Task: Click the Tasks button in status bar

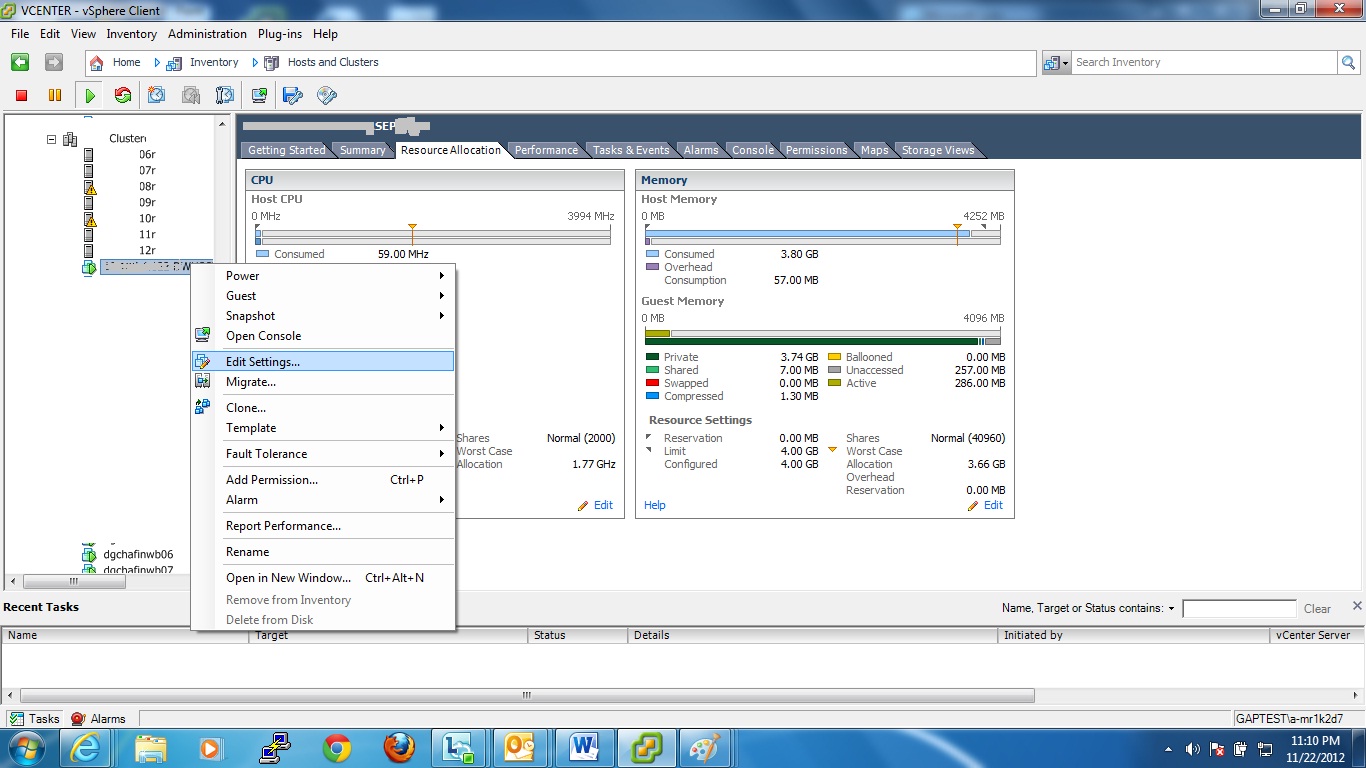Action: [35, 718]
